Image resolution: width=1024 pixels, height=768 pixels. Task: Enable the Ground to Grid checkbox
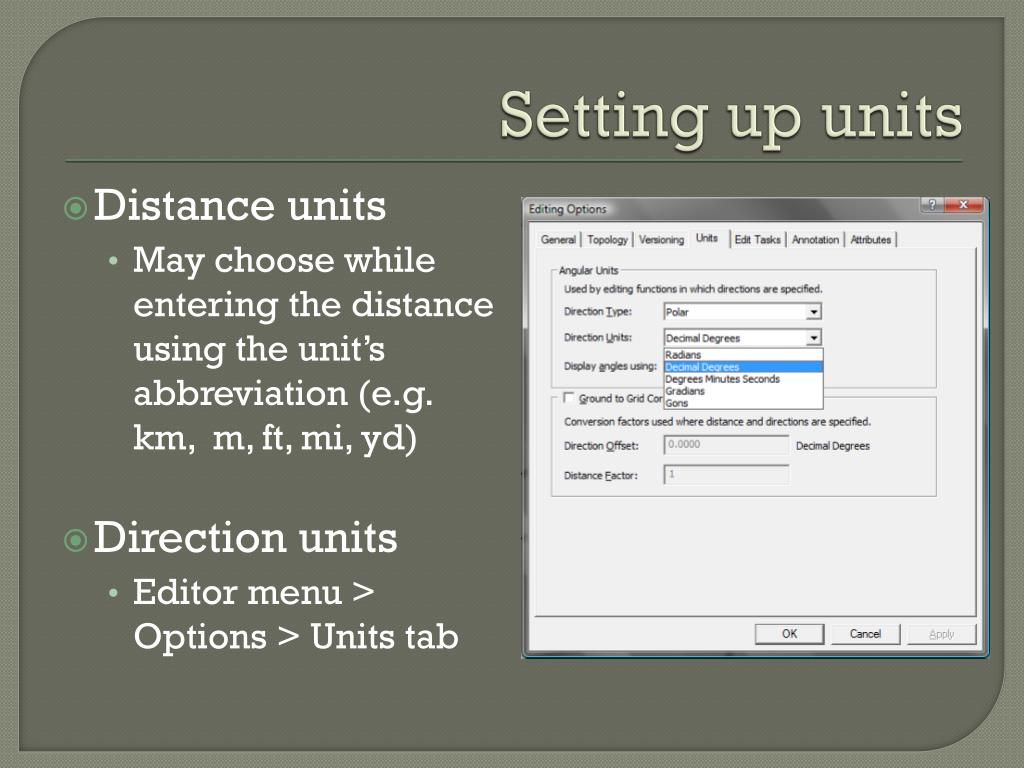pyautogui.click(x=569, y=398)
